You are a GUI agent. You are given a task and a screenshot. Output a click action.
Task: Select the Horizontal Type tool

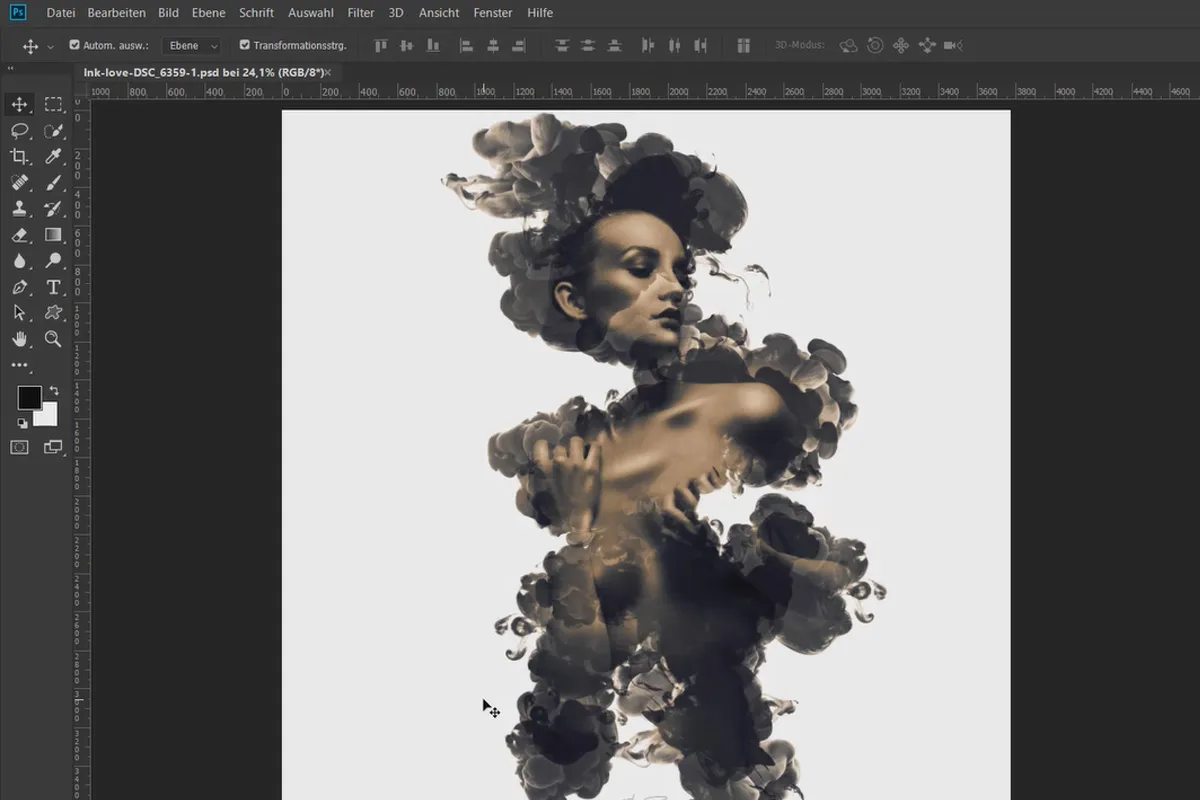pos(53,287)
